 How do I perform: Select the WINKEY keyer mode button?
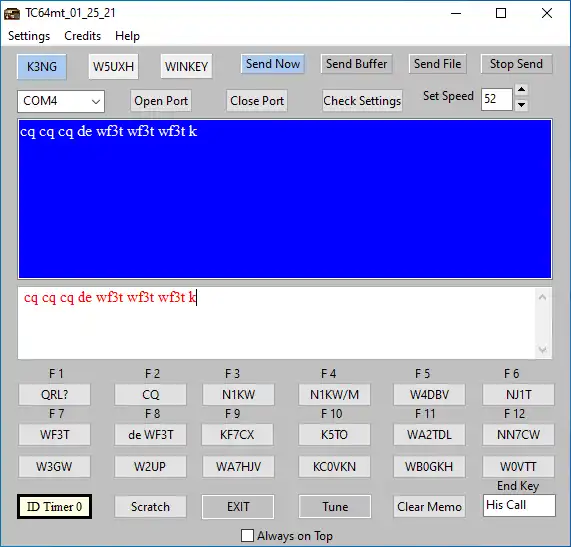(186, 67)
